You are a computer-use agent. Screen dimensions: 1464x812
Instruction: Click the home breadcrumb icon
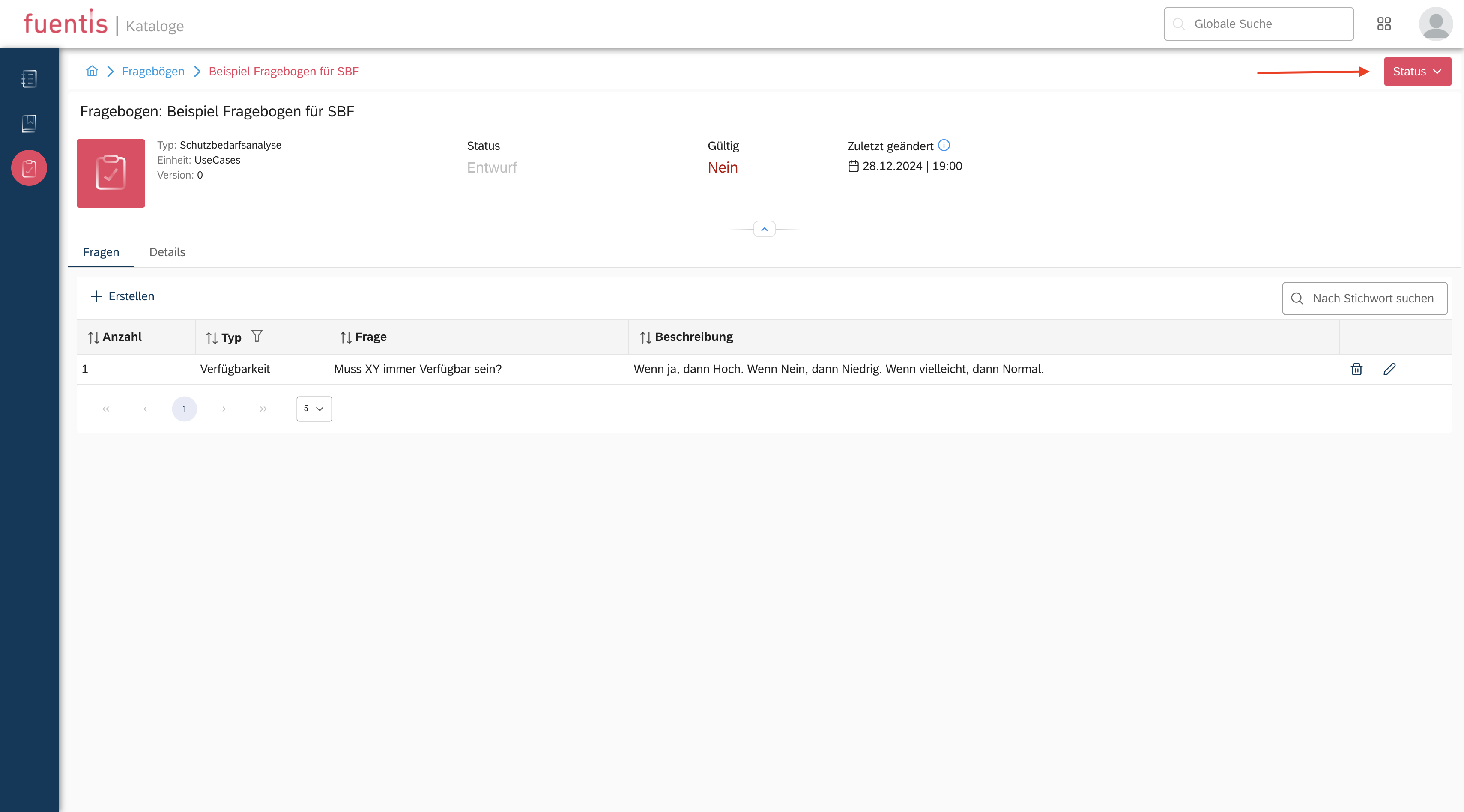(x=92, y=71)
